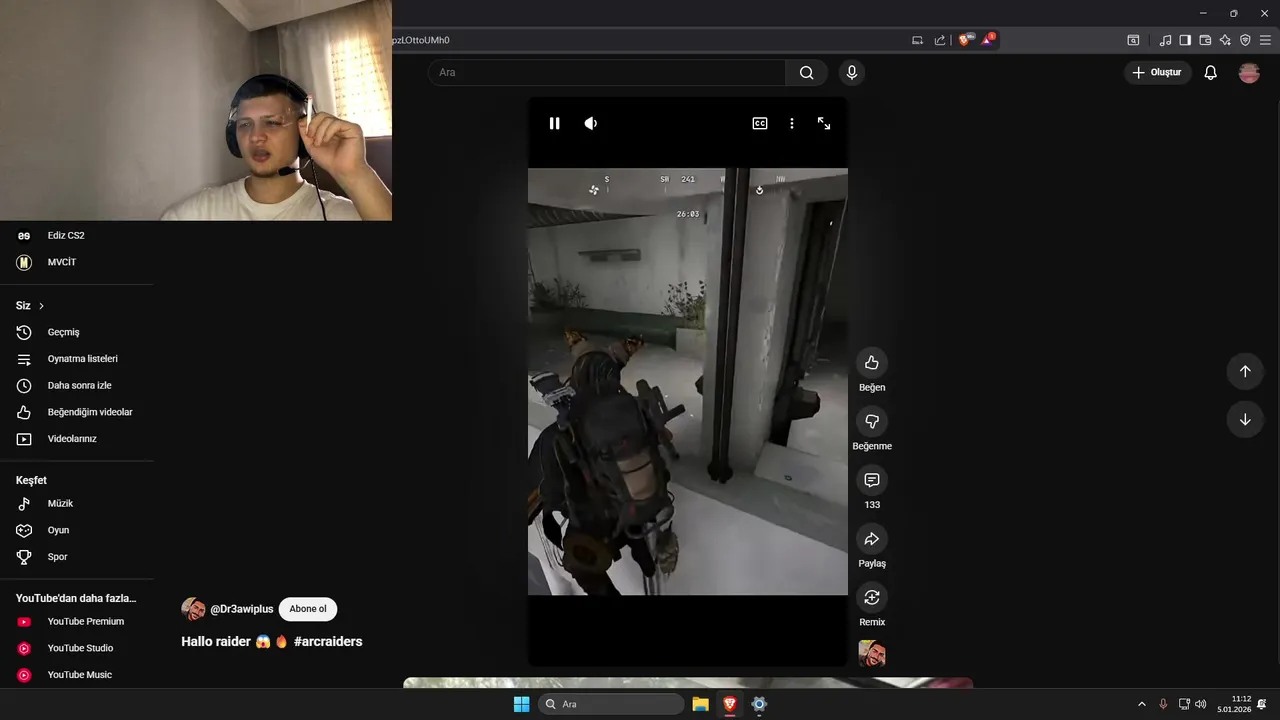Open File Explorer from the taskbar
The image size is (1280, 720).
point(701,704)
